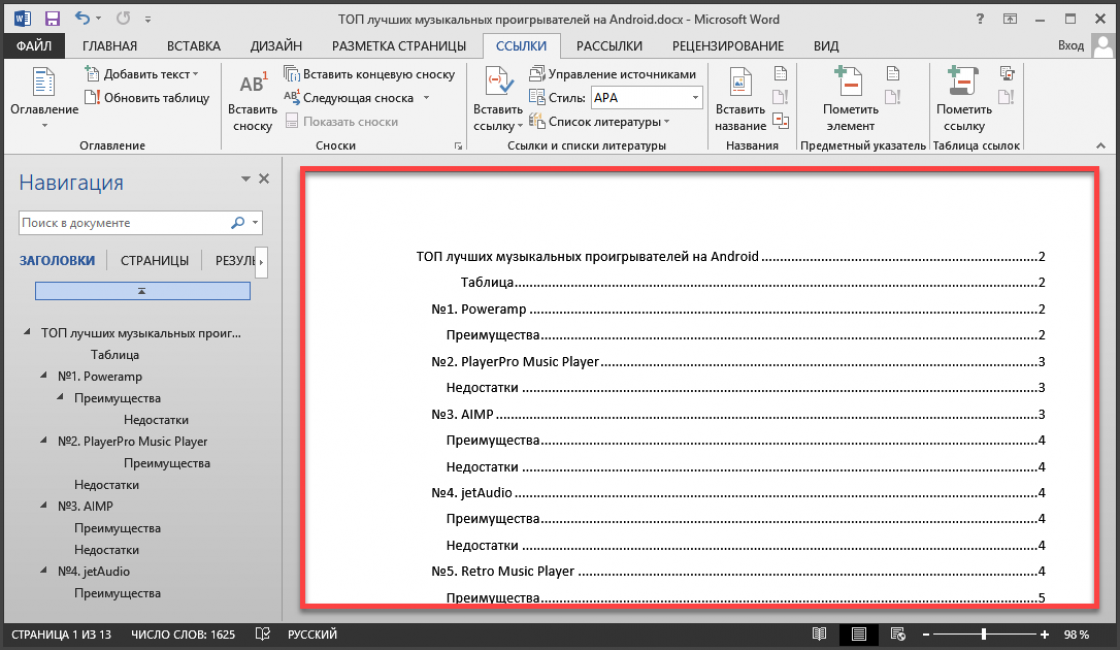This screenshot has width=1120, height=650.
Task: Click ЧИСЛО СЛОВ: 1625 in status bar
Action: pos(183,634)
